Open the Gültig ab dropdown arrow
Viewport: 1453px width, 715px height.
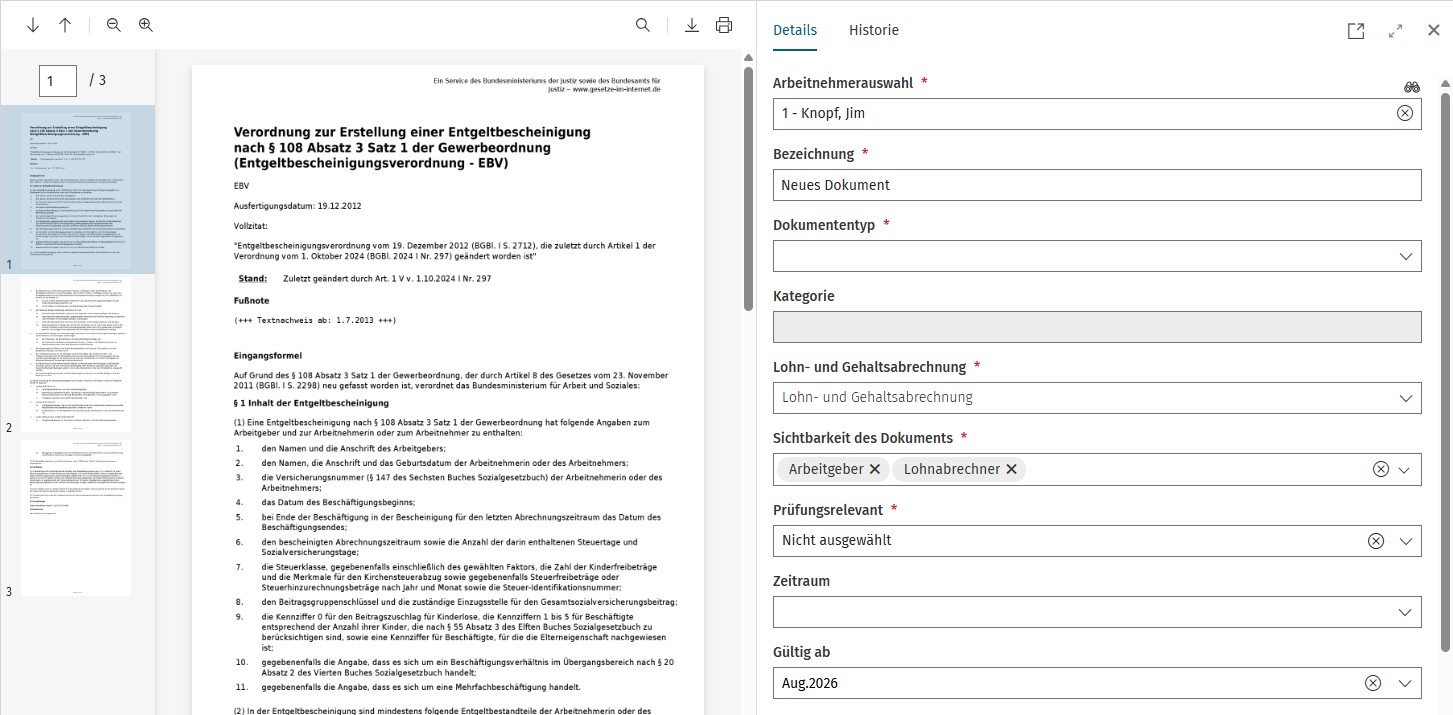[x=1405, y=683]
